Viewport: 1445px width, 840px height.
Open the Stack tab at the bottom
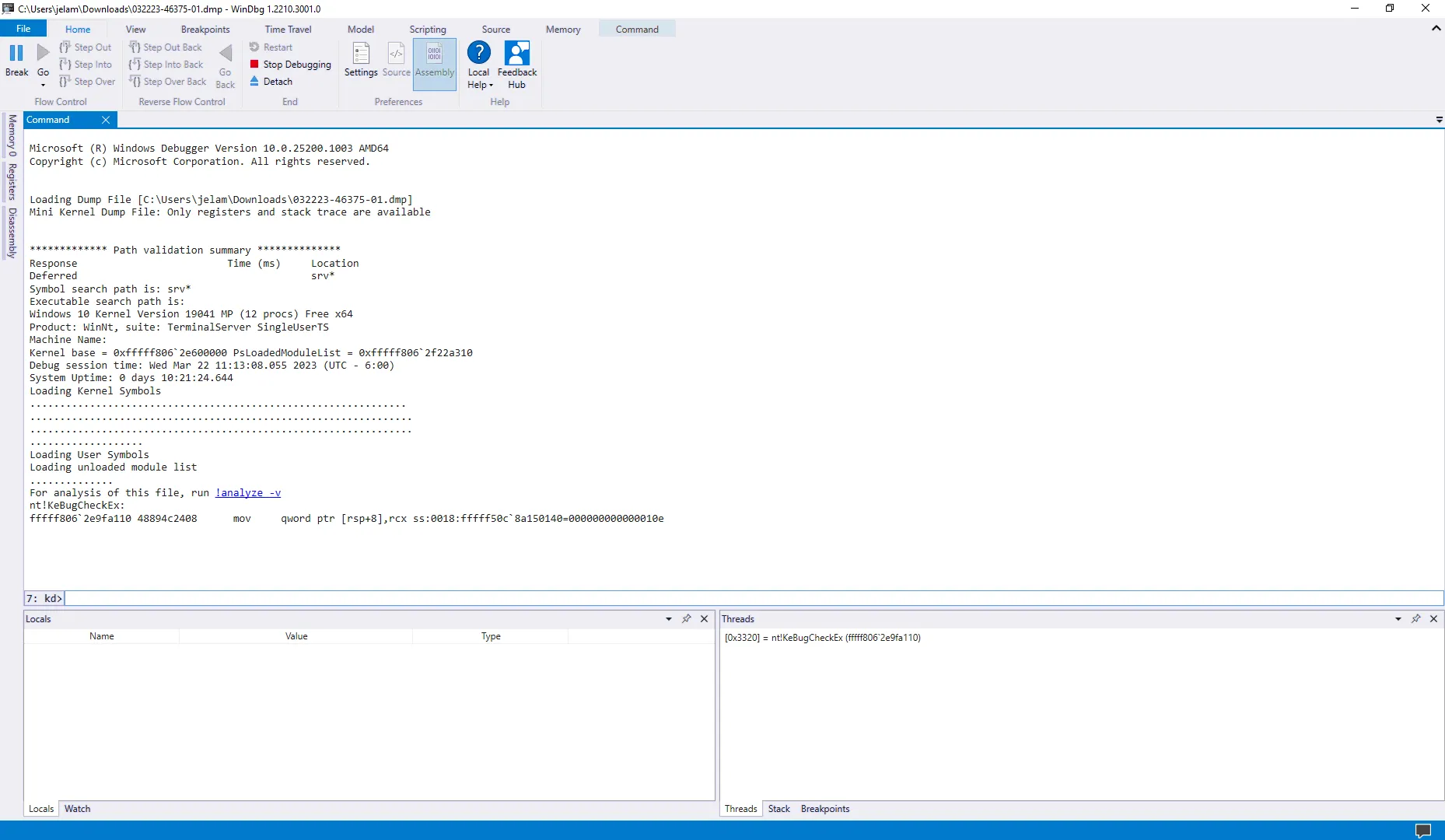pyautogui.click(x=778, y=809)
